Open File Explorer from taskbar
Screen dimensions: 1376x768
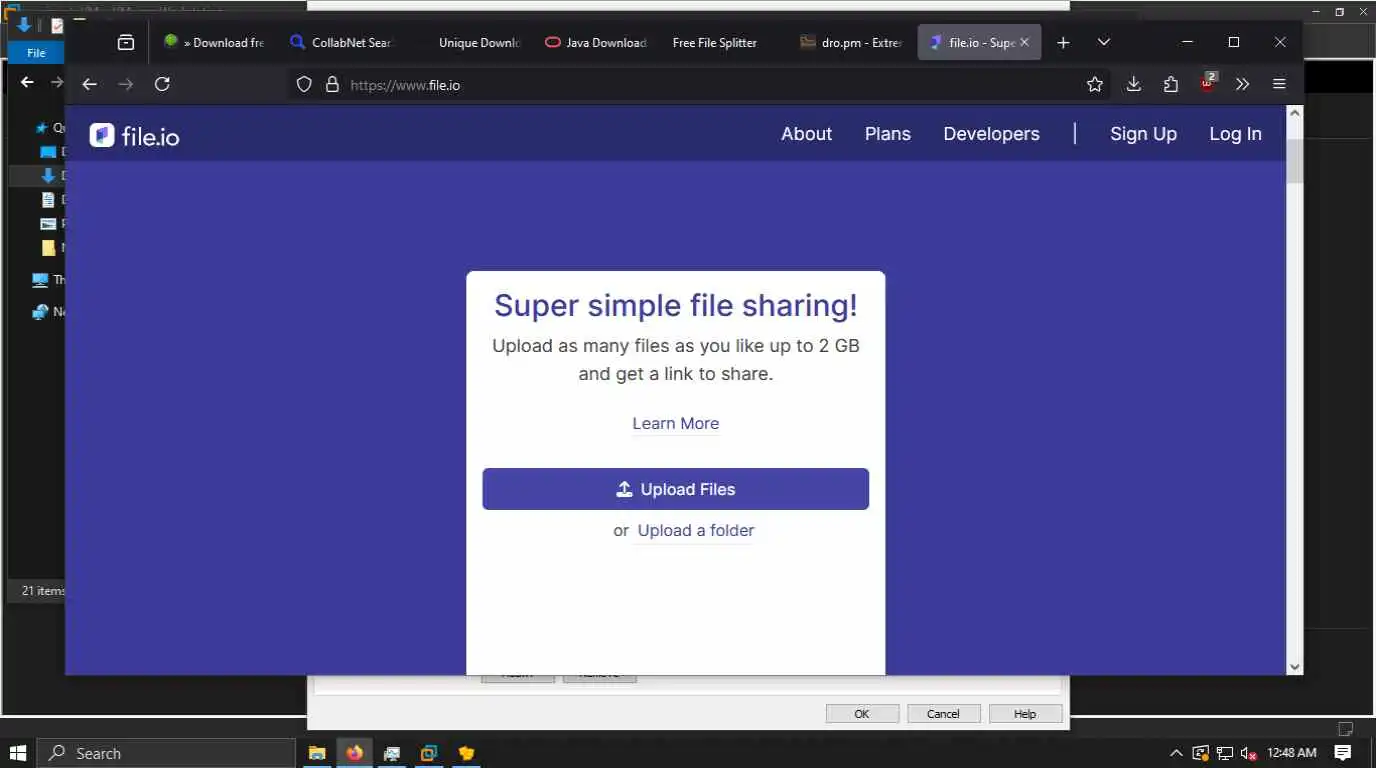(x=317, y=753)
